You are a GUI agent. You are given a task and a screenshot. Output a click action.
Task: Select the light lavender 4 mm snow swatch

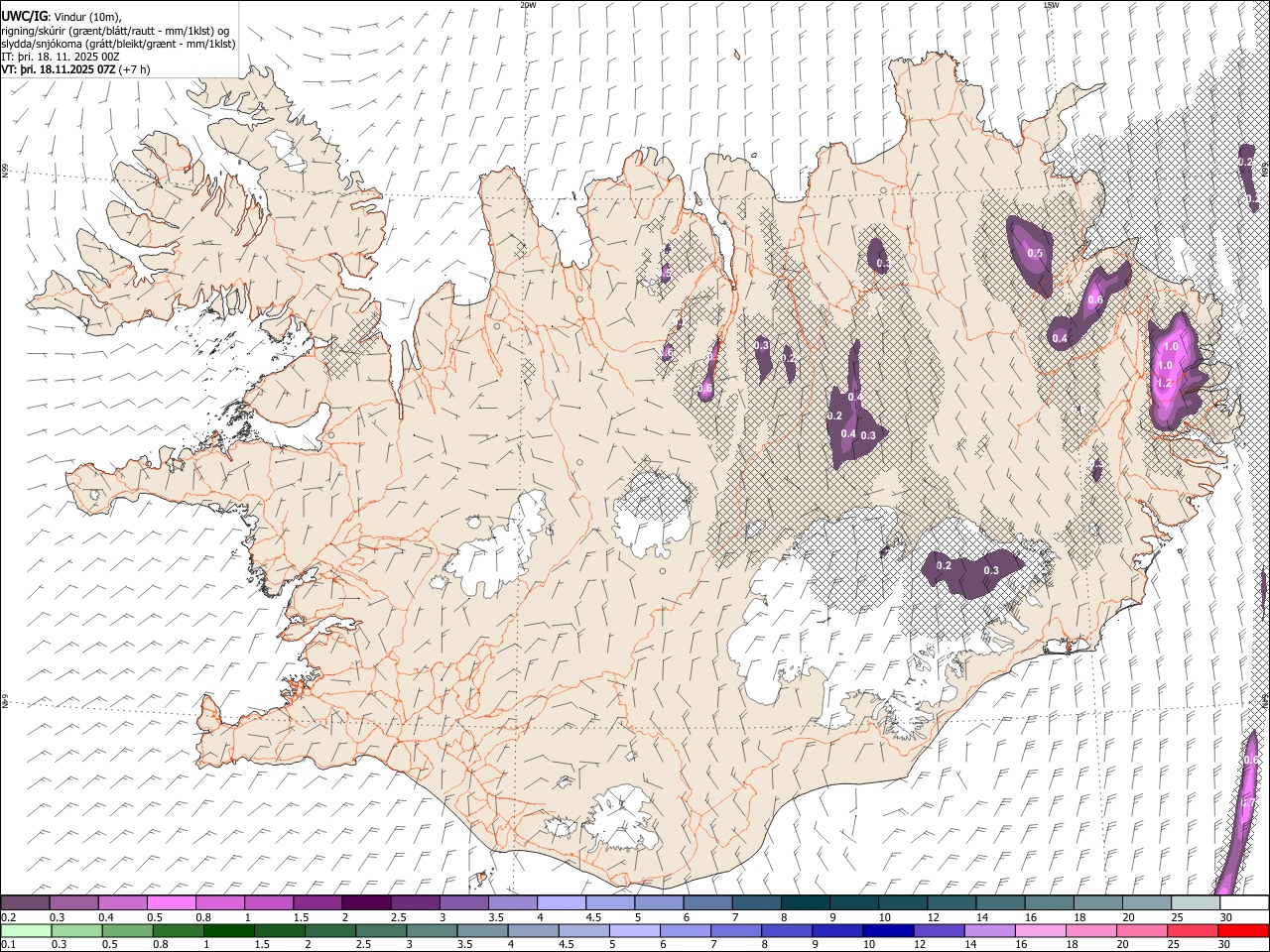562,903
